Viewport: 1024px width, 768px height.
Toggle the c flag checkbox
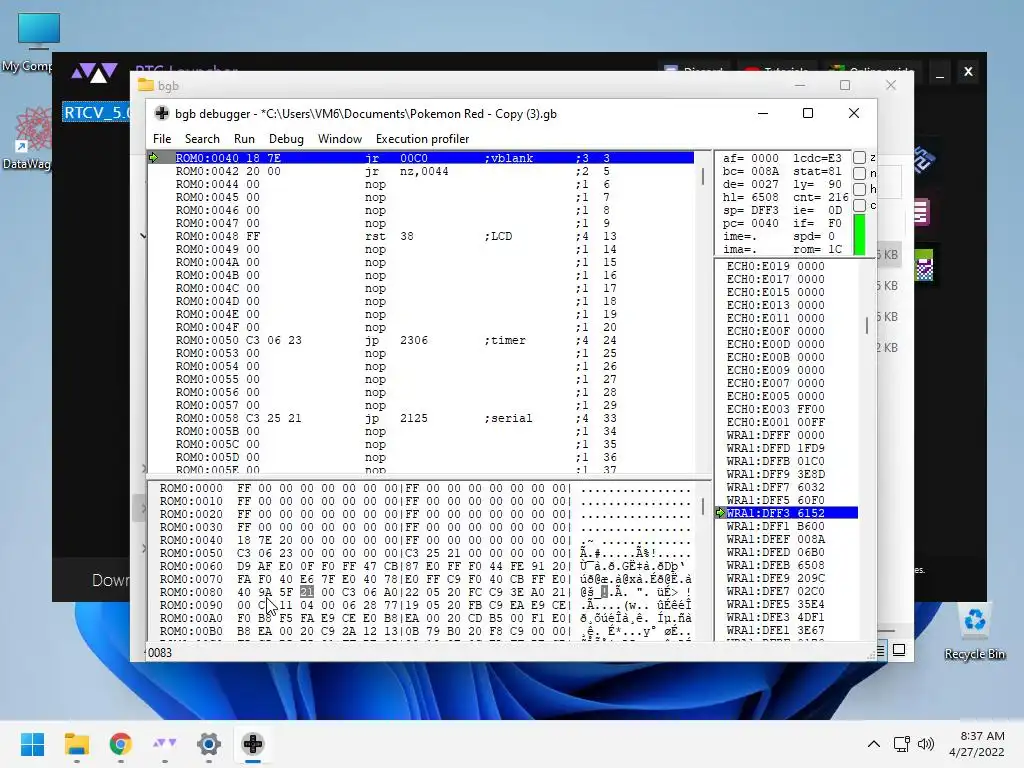(x=859, y=205)
